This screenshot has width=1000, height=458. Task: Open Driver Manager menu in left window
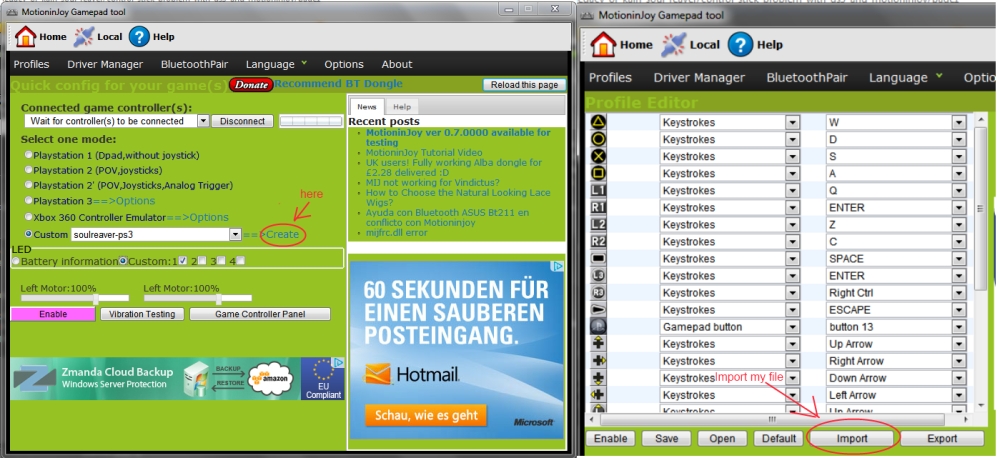[105, 64]
